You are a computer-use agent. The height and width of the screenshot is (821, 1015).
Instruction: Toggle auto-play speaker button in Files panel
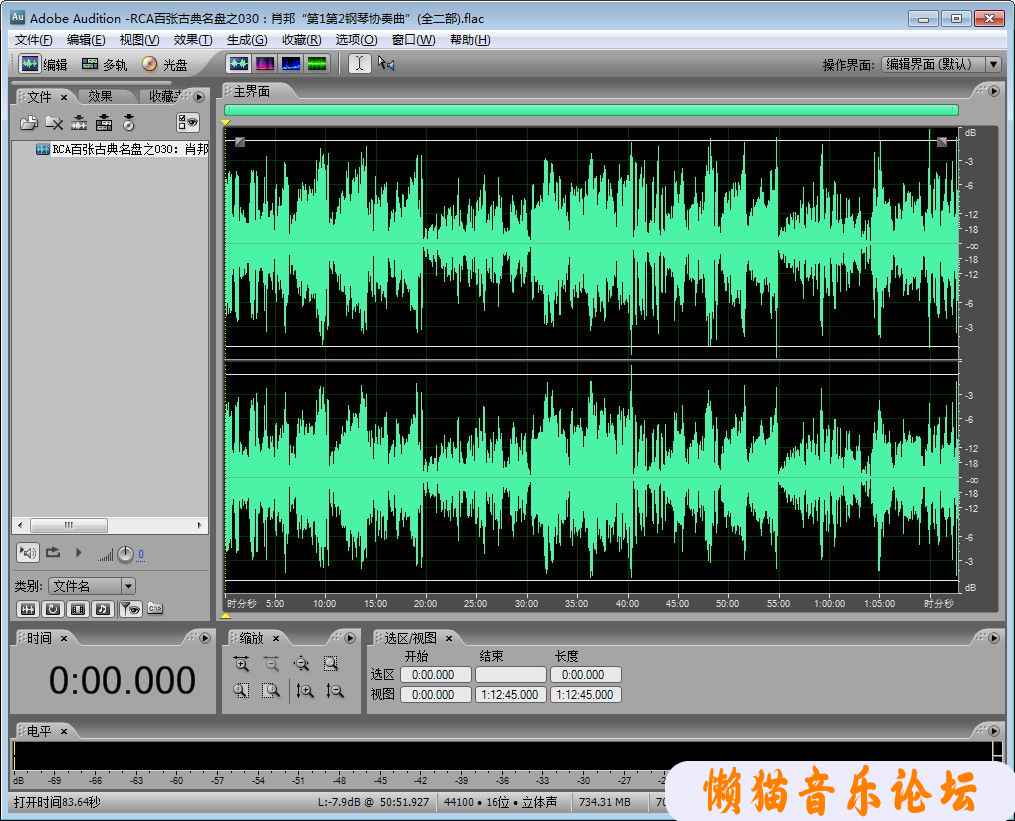28,553
